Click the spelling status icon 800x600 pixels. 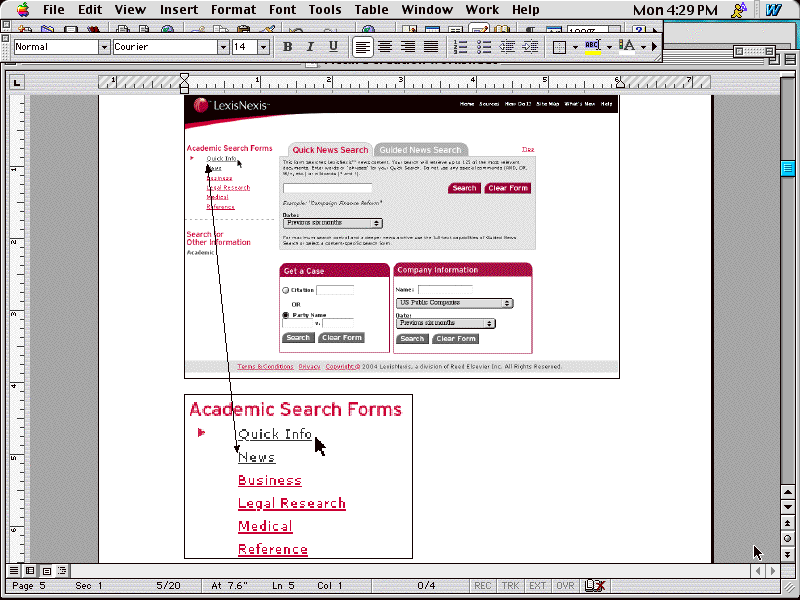pyautogui.click(x=594, y=586)
